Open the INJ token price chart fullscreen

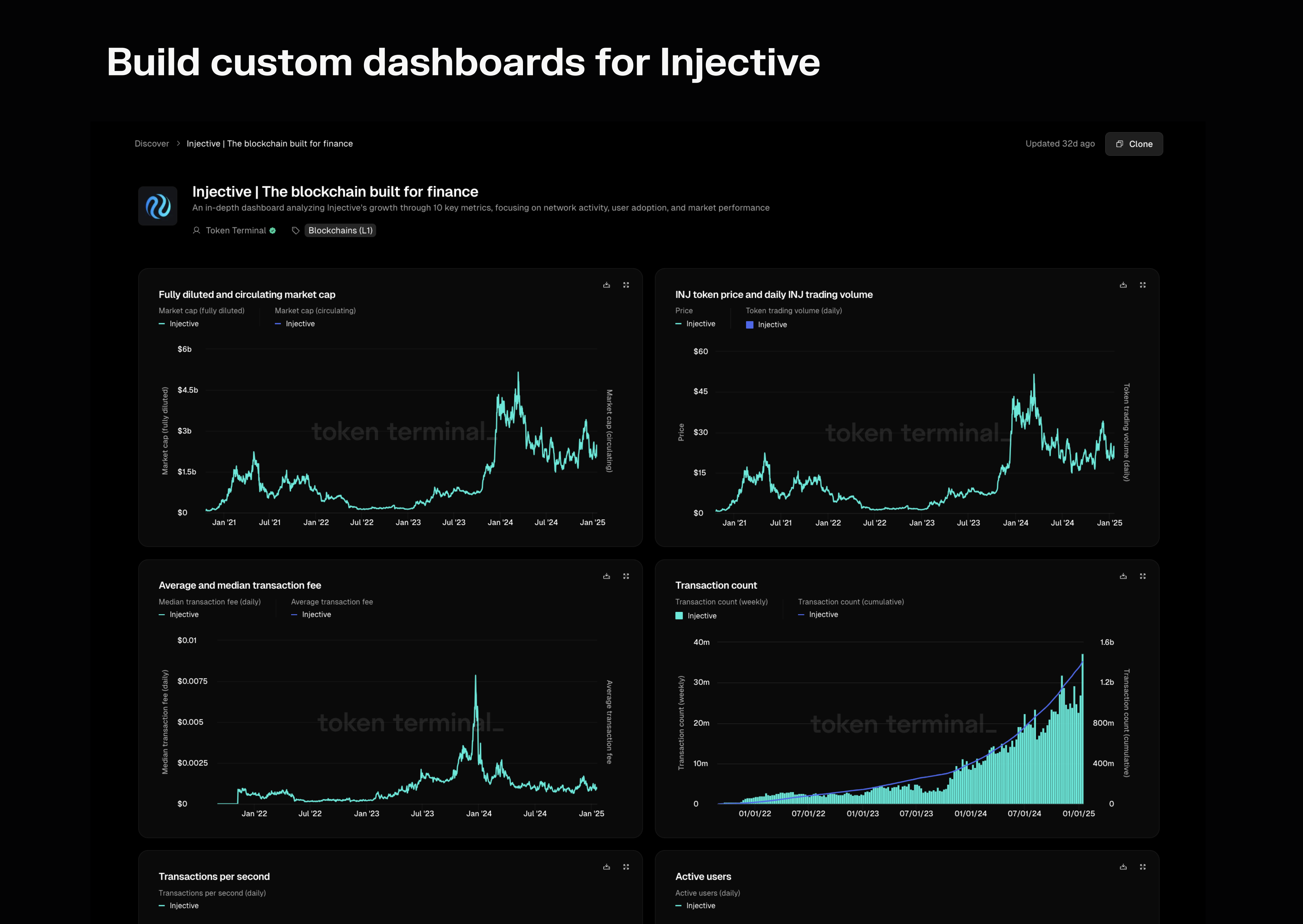click(x=1142, y=285)
